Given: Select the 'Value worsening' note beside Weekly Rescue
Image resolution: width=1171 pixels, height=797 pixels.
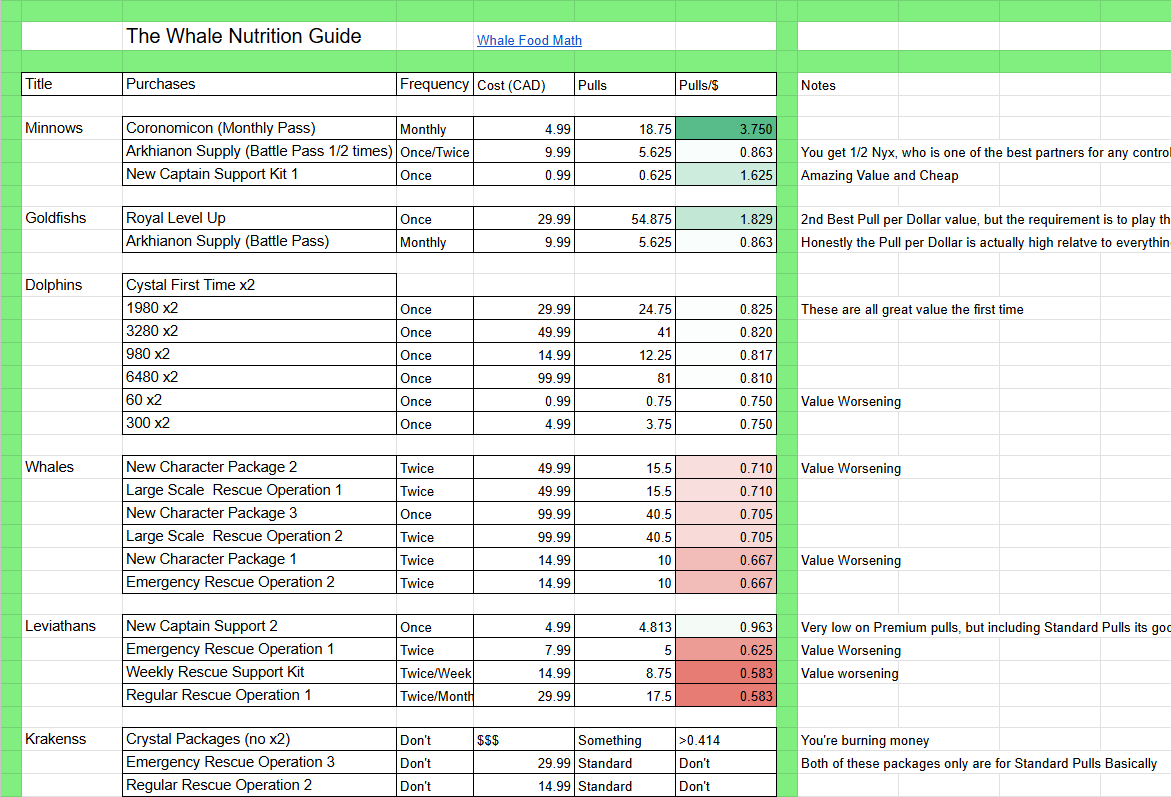Looking at the screenshot, I should pyautogui.click(x=849, y=673).
